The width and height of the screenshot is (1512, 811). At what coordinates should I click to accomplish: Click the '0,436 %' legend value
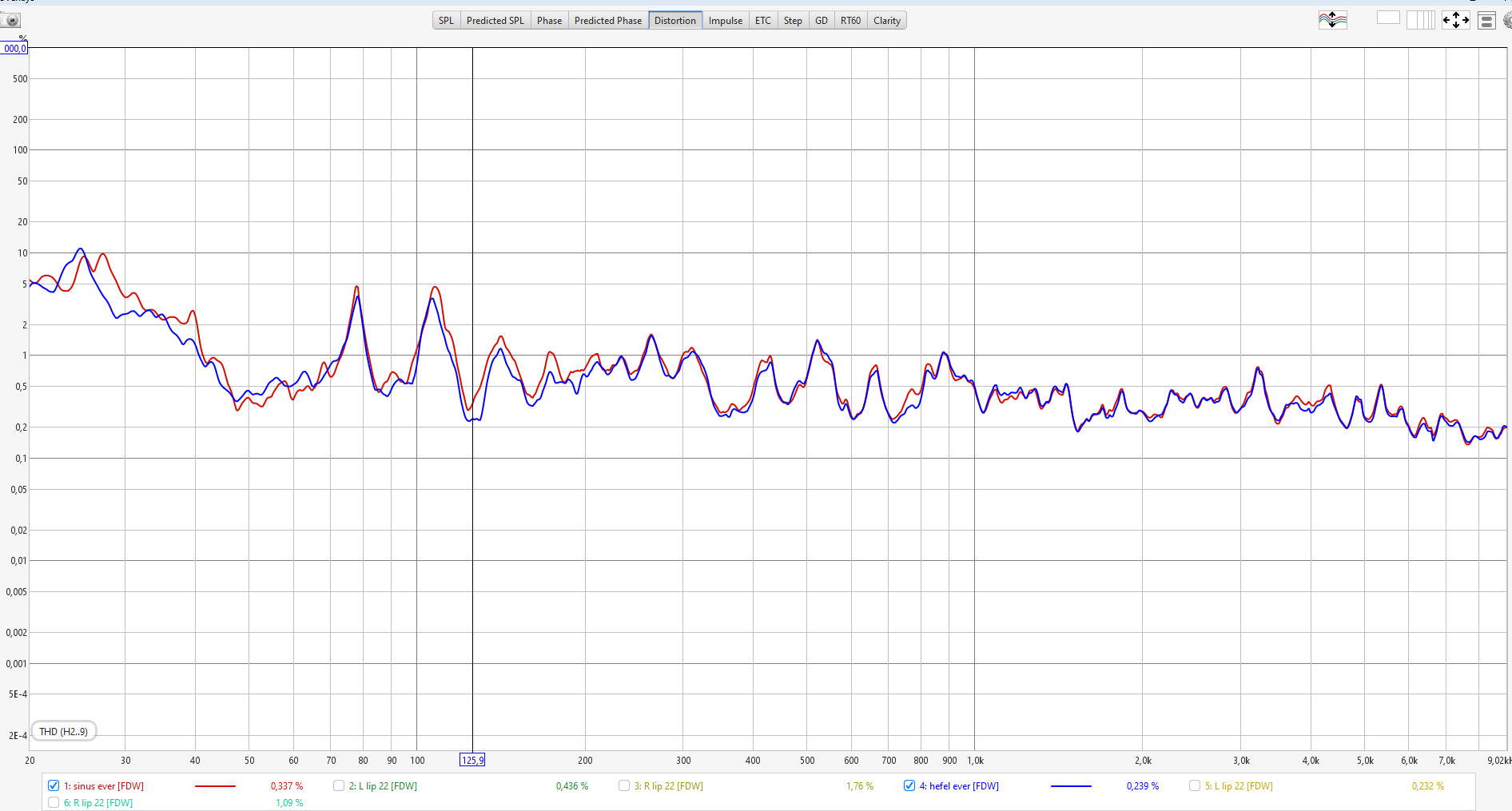(x=572, y=786)
